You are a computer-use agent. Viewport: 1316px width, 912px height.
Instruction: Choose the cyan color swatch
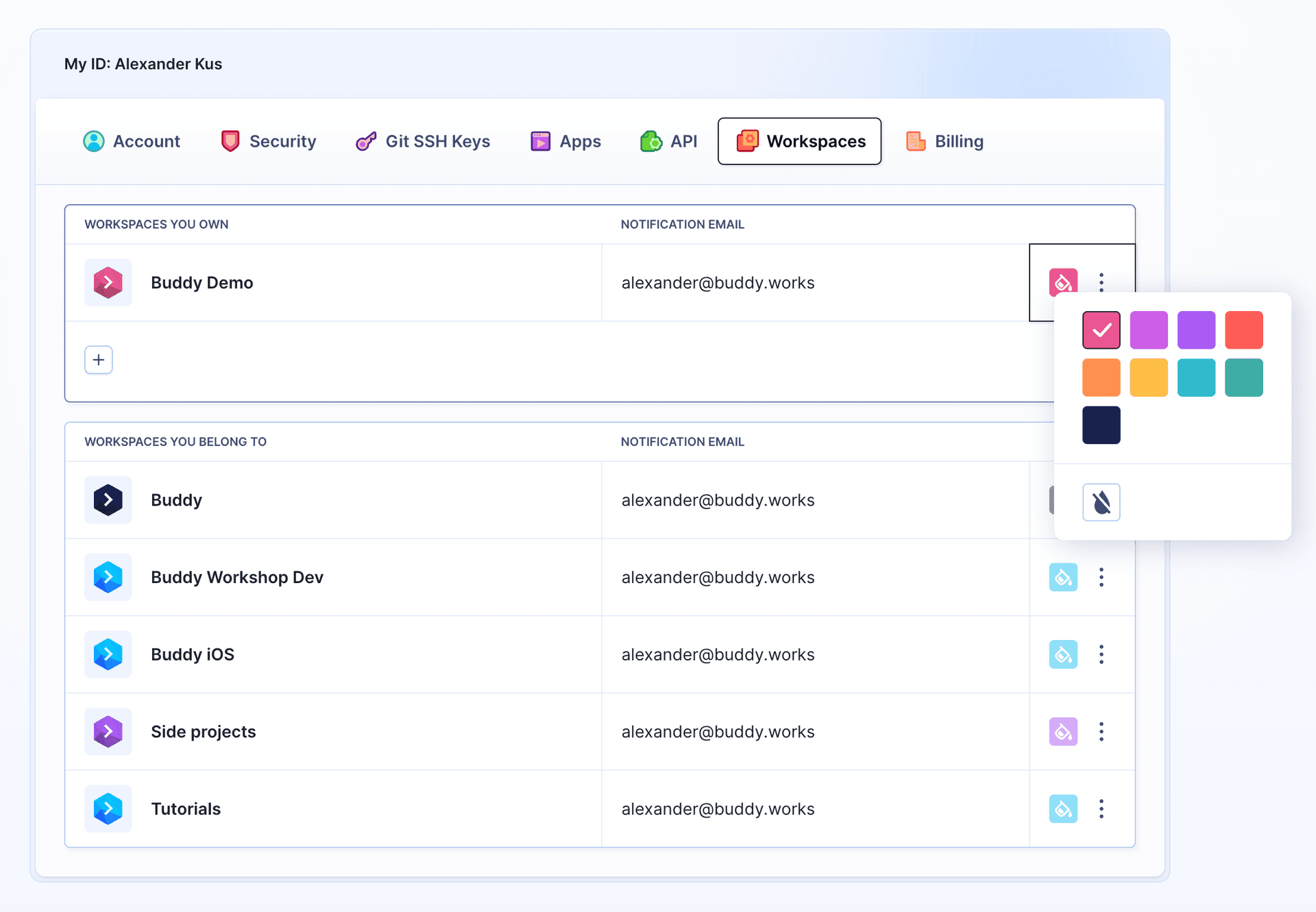coord(1196,378)
